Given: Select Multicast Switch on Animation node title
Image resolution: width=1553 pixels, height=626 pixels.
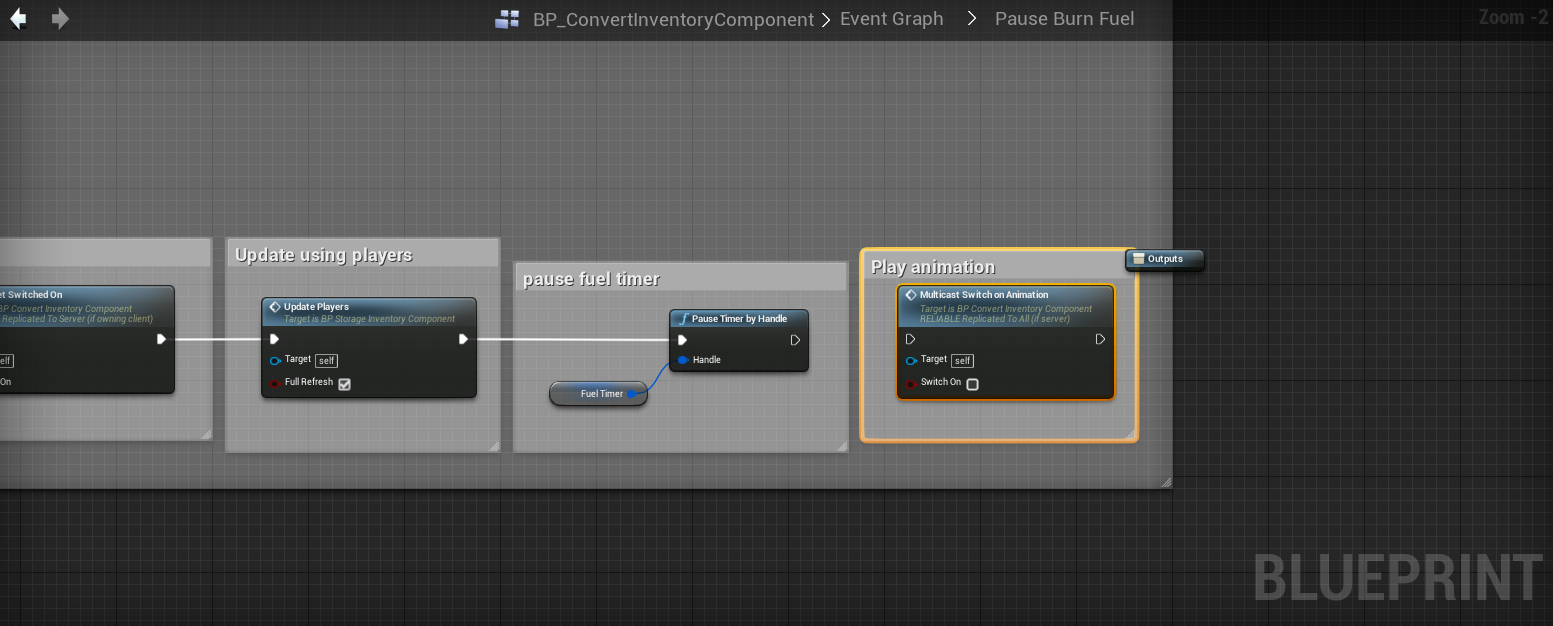Looking at the screenshot, I should pos(984,295).
